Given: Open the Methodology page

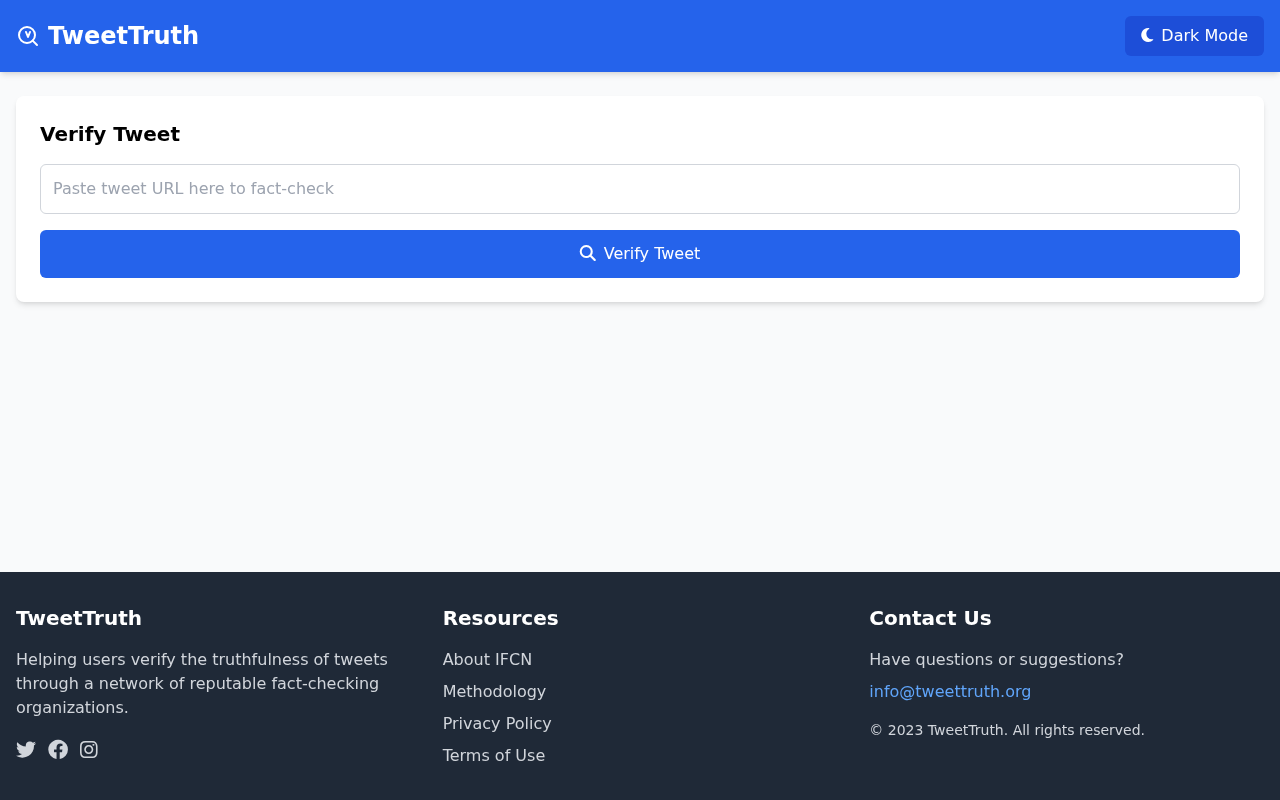Looking at the screenshot, I should 494,691.
